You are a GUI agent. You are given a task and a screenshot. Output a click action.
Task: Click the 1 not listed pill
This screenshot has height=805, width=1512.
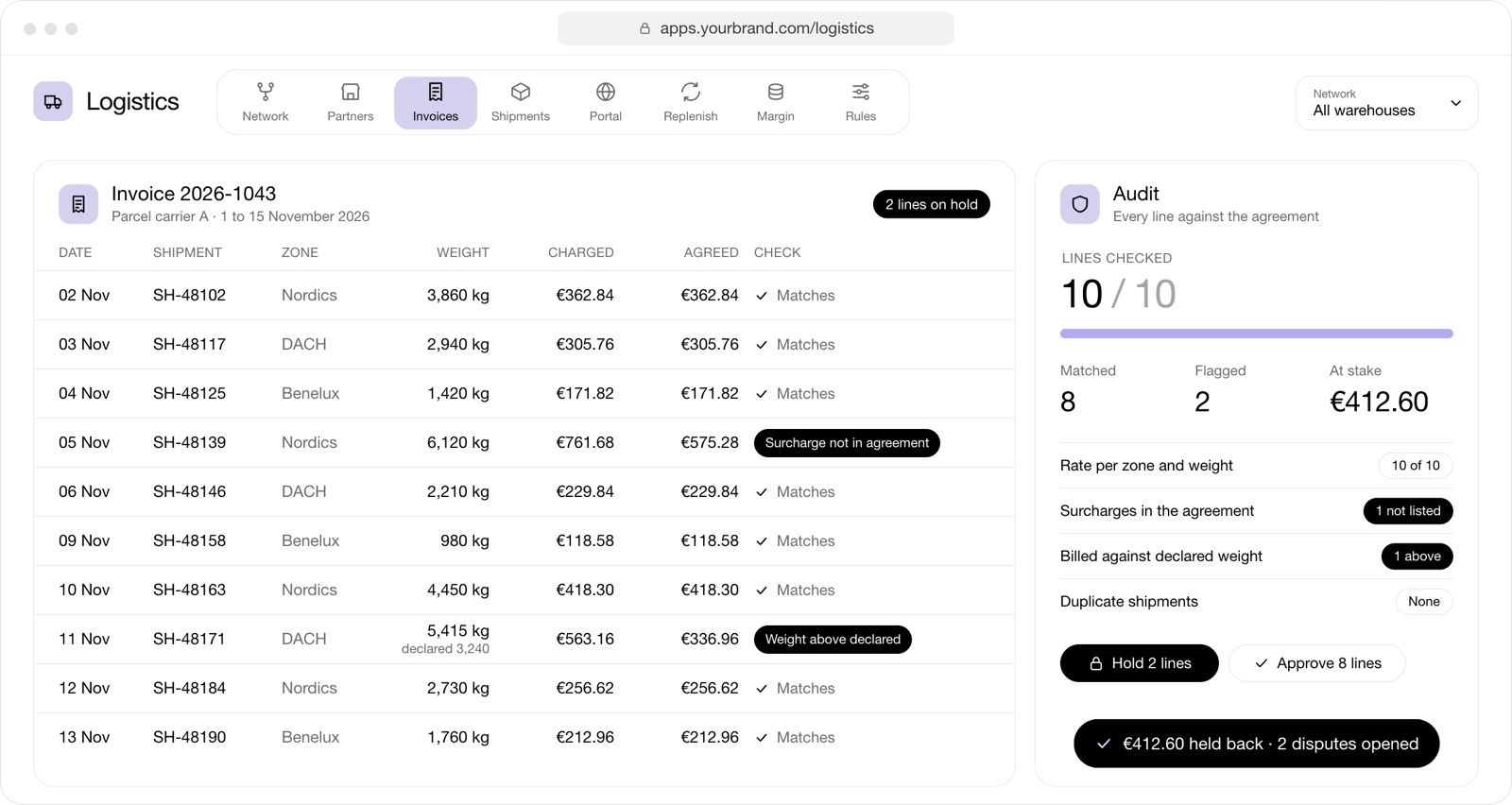click(1408, 511)
